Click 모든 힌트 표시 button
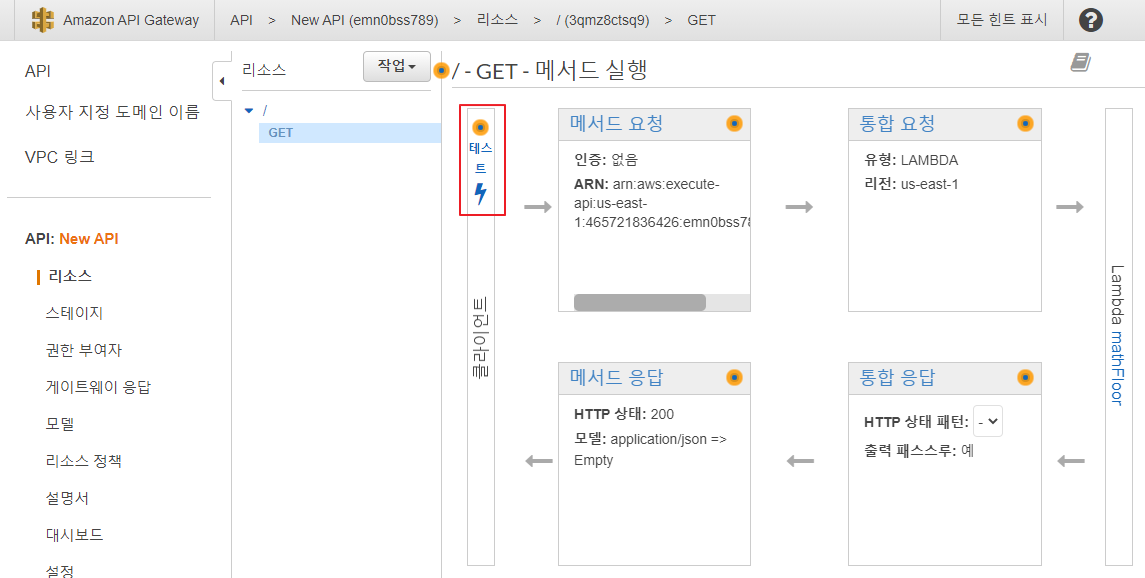Screen dimensions: 1145x578 [1002, 20]
